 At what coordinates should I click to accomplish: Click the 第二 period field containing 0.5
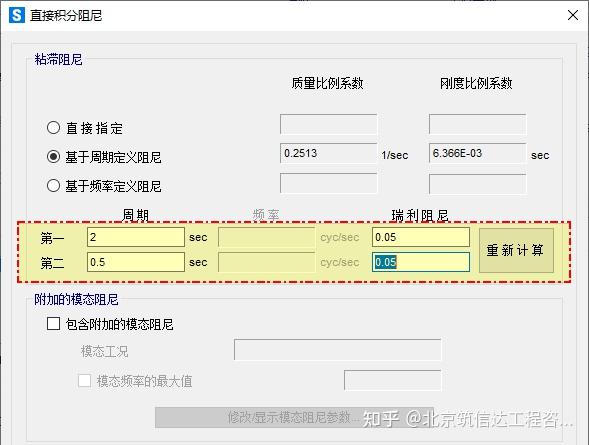coord(136,262)
